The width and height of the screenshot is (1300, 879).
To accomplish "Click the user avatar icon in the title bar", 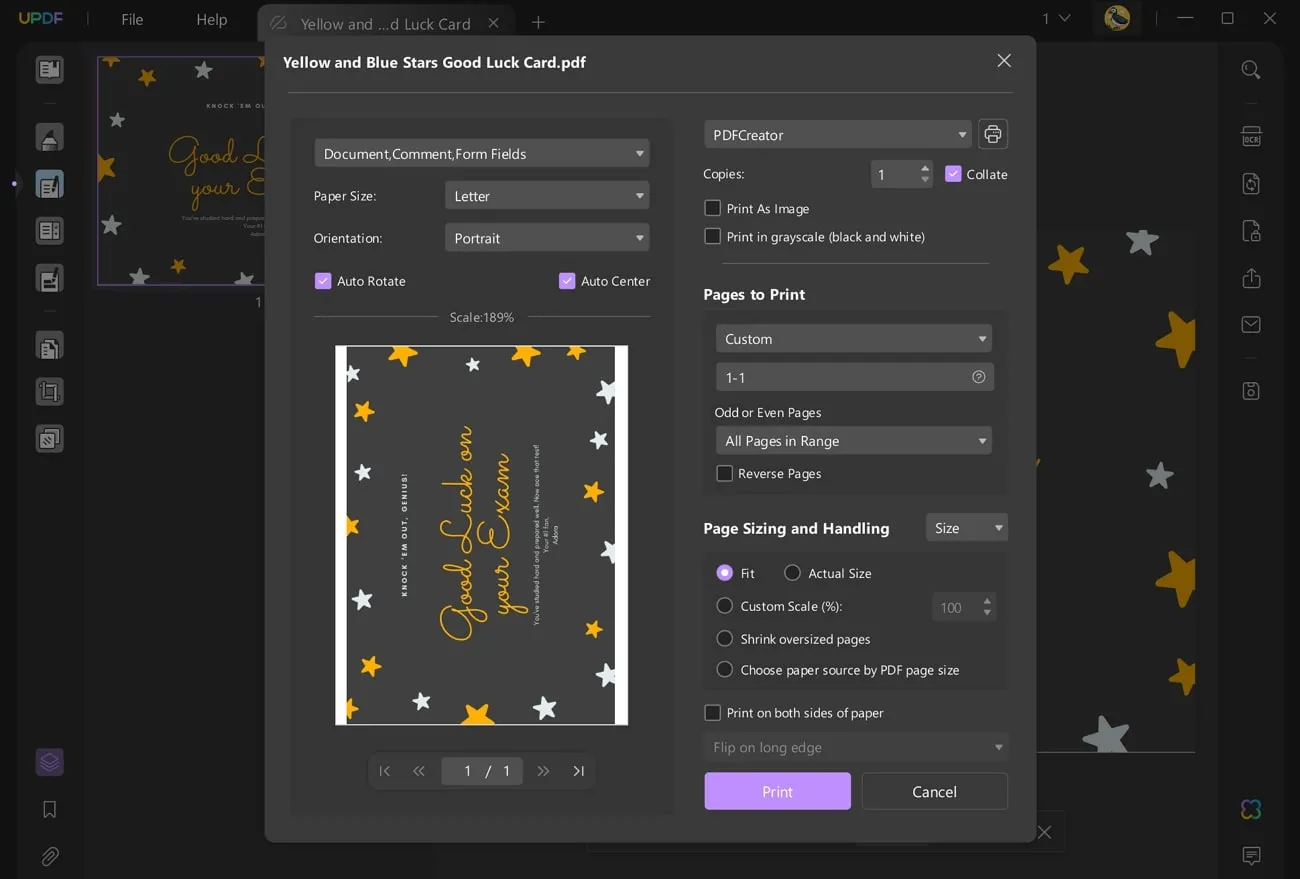I will coord(1117,18).
